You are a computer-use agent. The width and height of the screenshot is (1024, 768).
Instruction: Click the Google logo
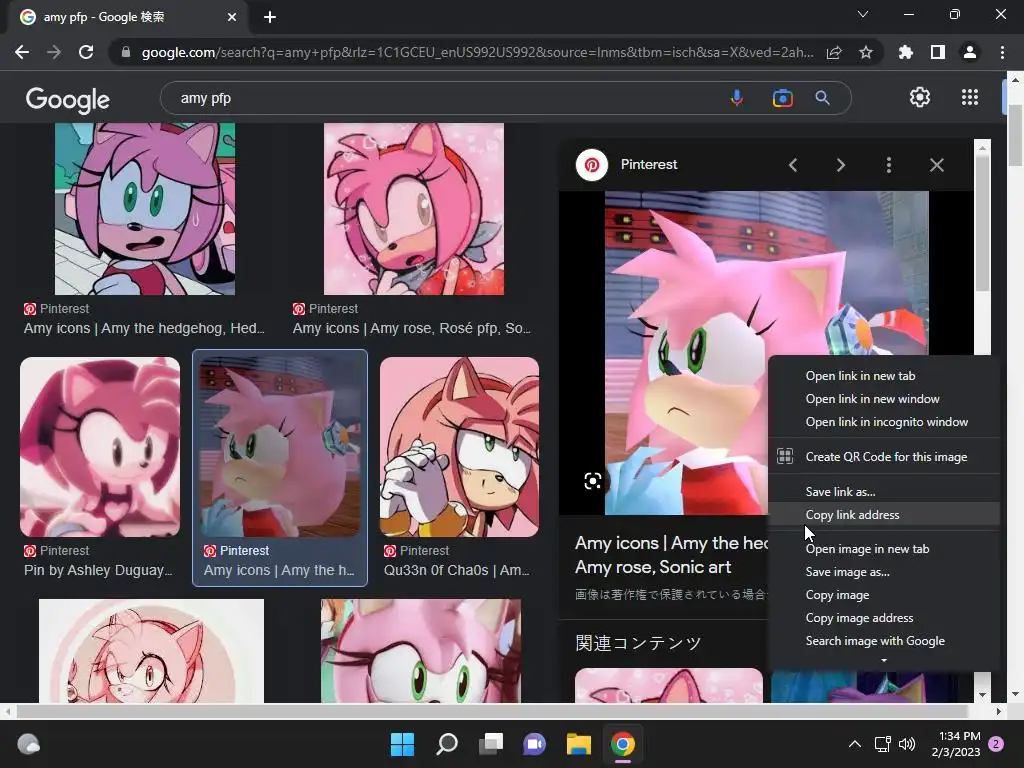pos(68,100)
